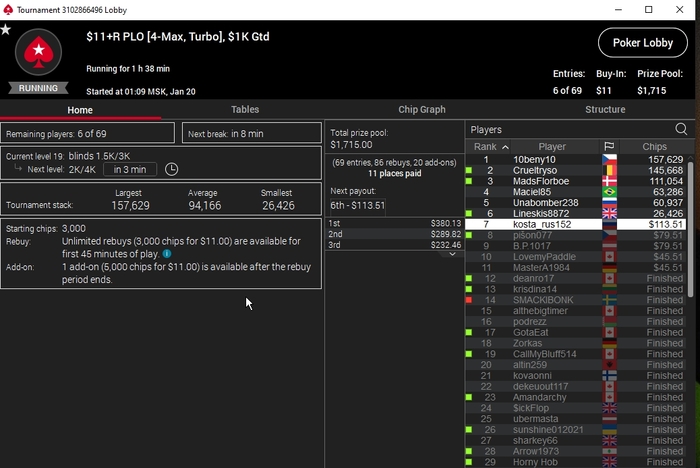Sort players by country flag column
Screen dimensions: 700x468
(609, 146)
